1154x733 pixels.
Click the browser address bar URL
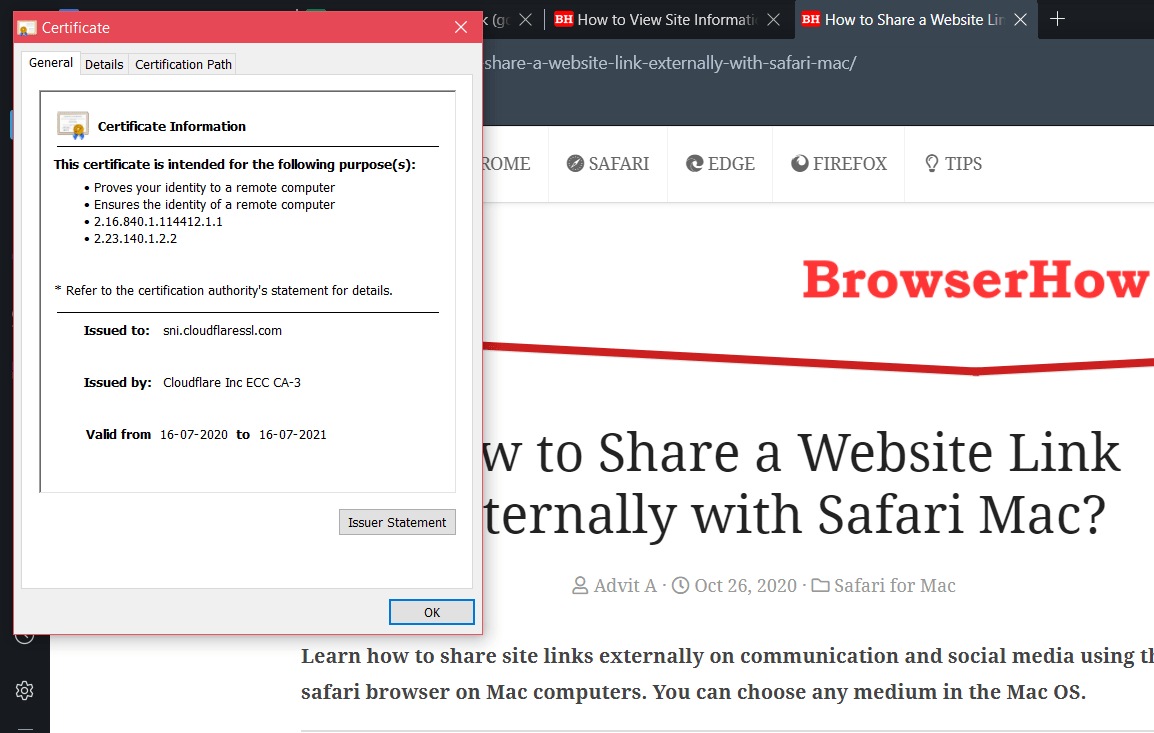coord(670,63)
